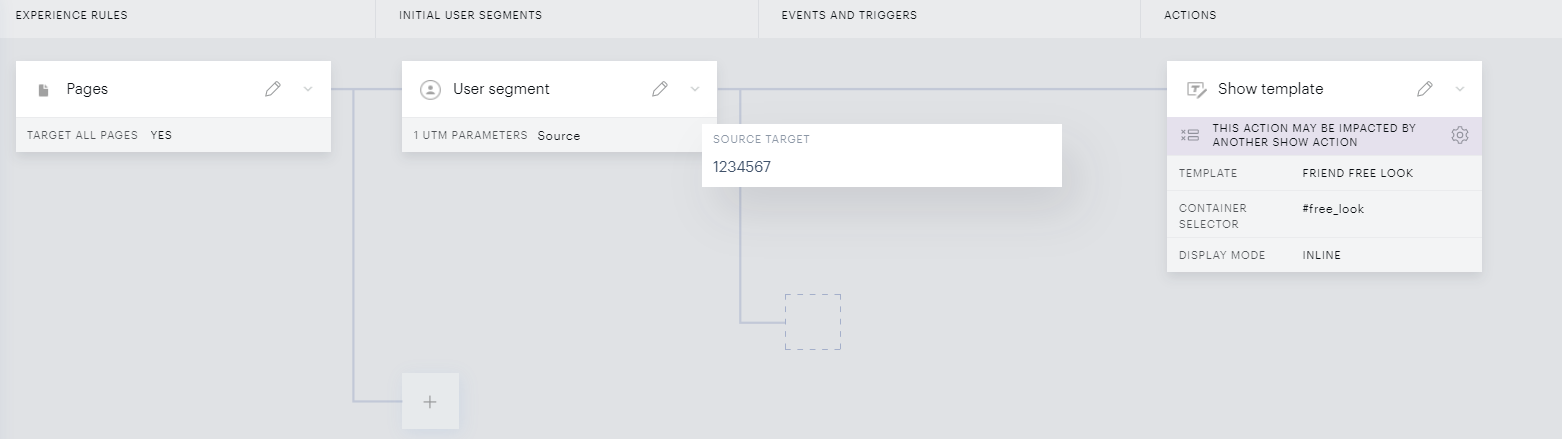Expand the Show template card chevron

pyautogui.click(x=1460, y=89)
